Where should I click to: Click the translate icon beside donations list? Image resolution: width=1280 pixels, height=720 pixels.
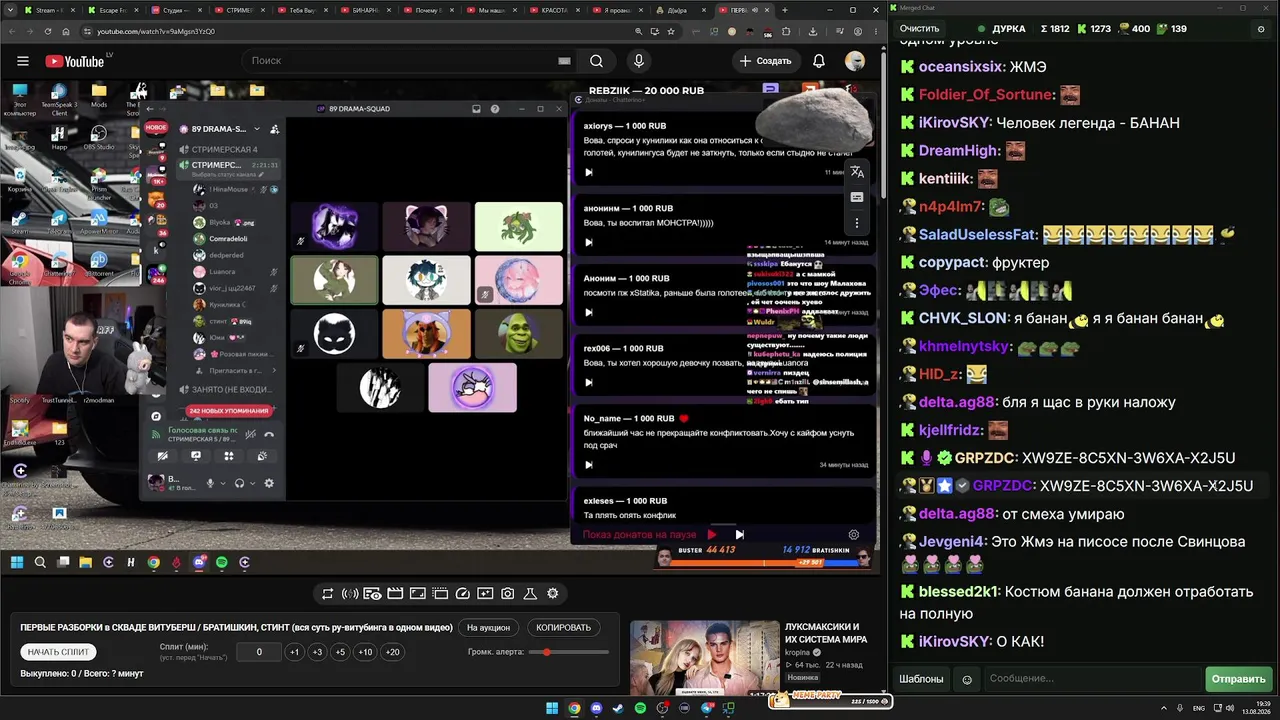pos(857,173)
